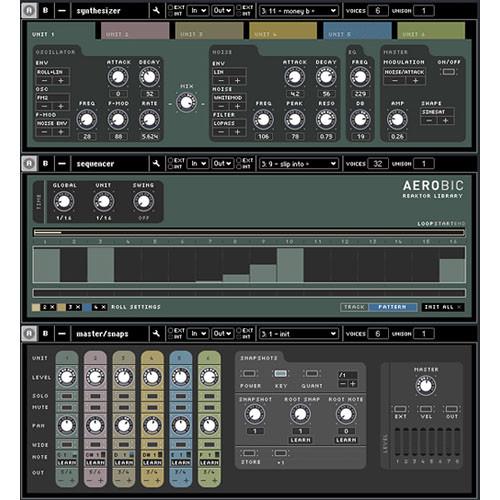Click ROOT NOTE knob
The width and height of the screenshot is (500, 500).
click(346, 414)
